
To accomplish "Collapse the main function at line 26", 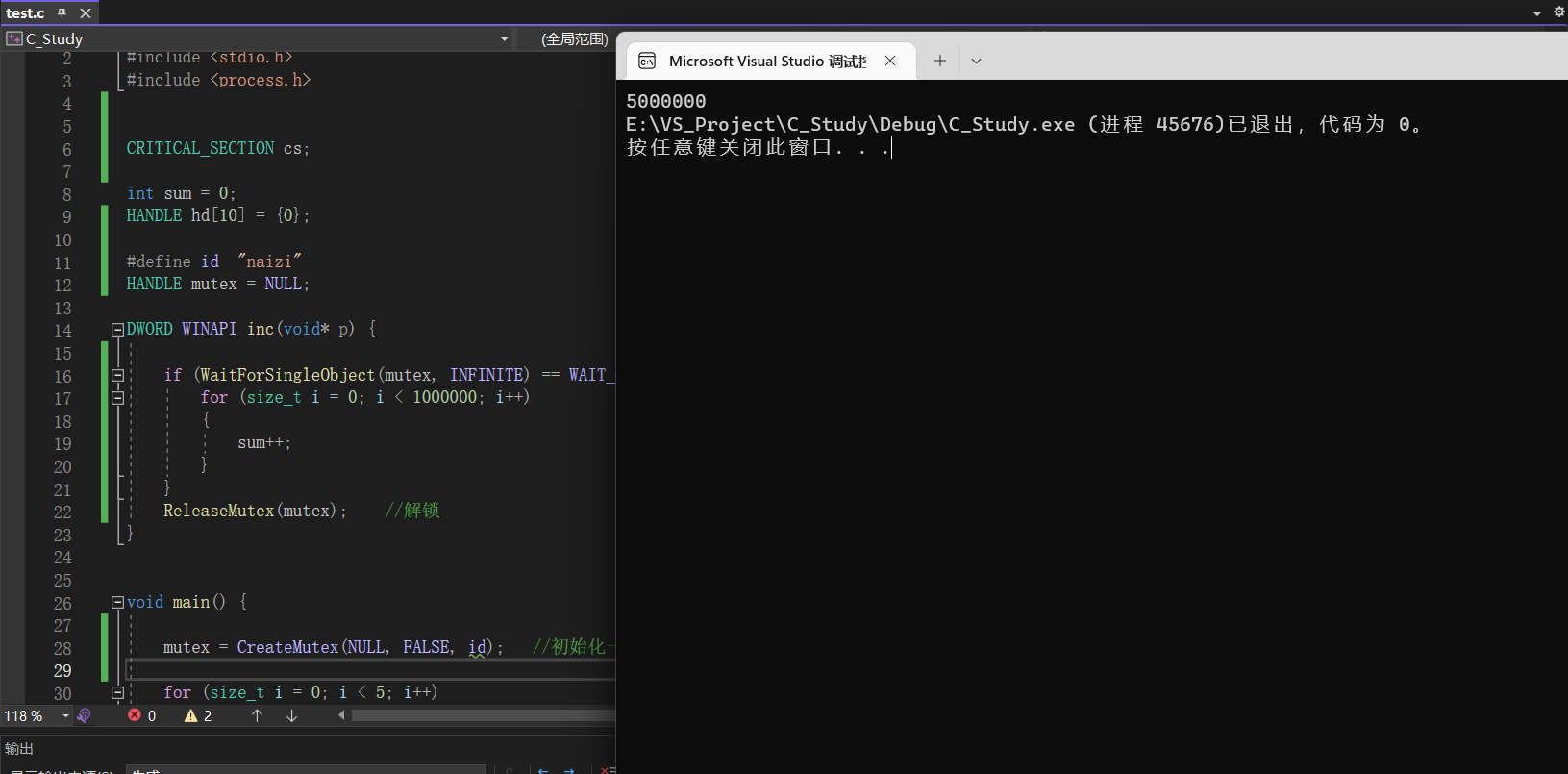I will pos(117,603).
